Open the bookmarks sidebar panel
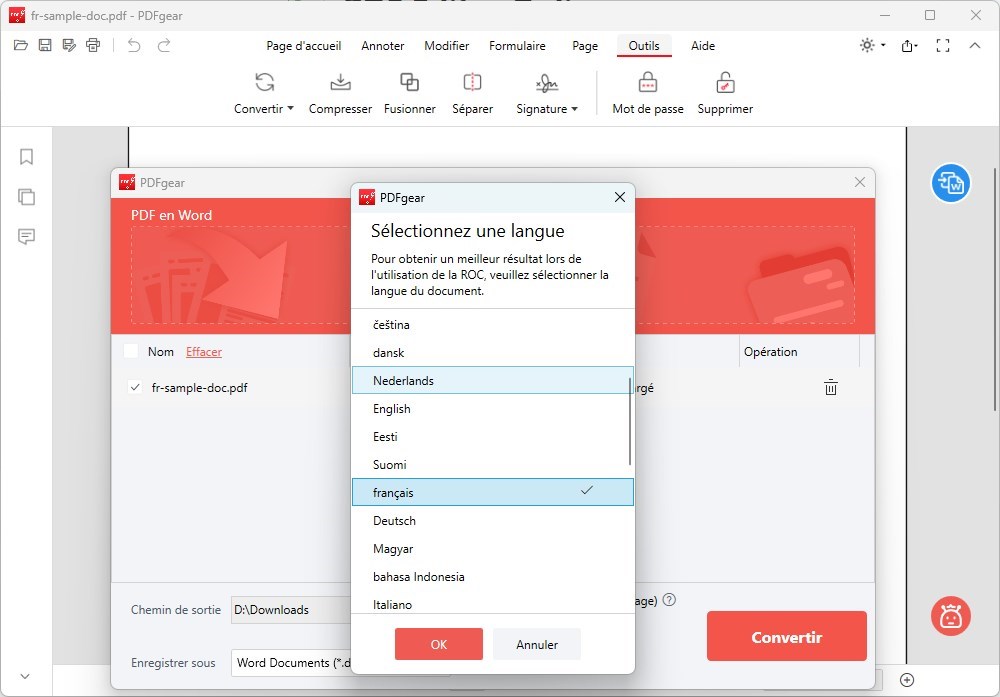1000x697 pixels. click(x=27, y=157)
